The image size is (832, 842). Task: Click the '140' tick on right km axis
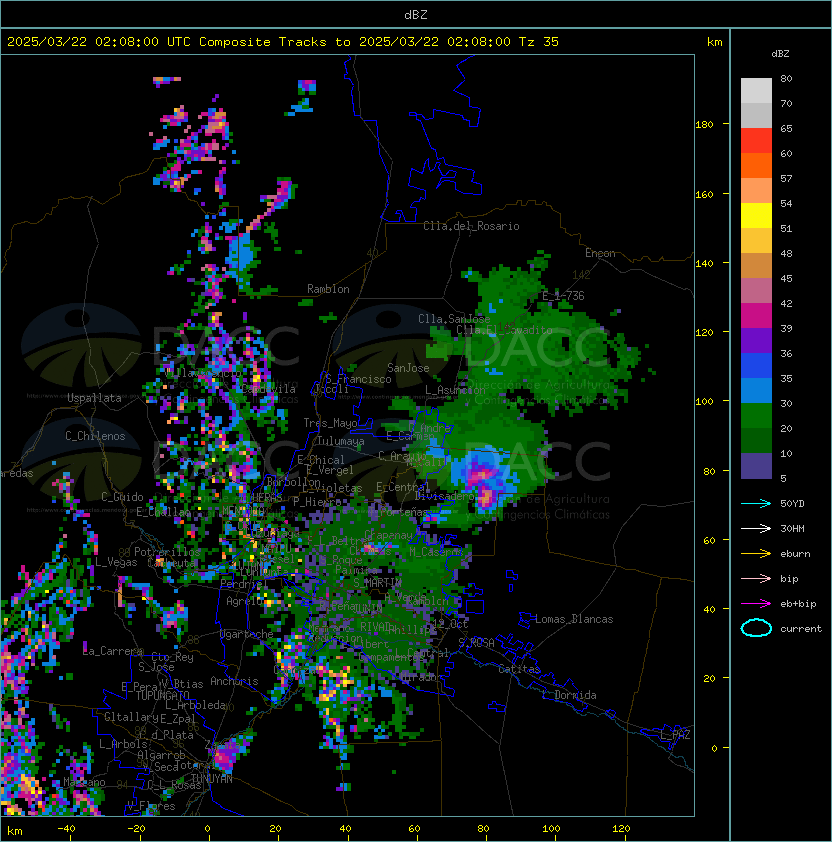(704, 263)
